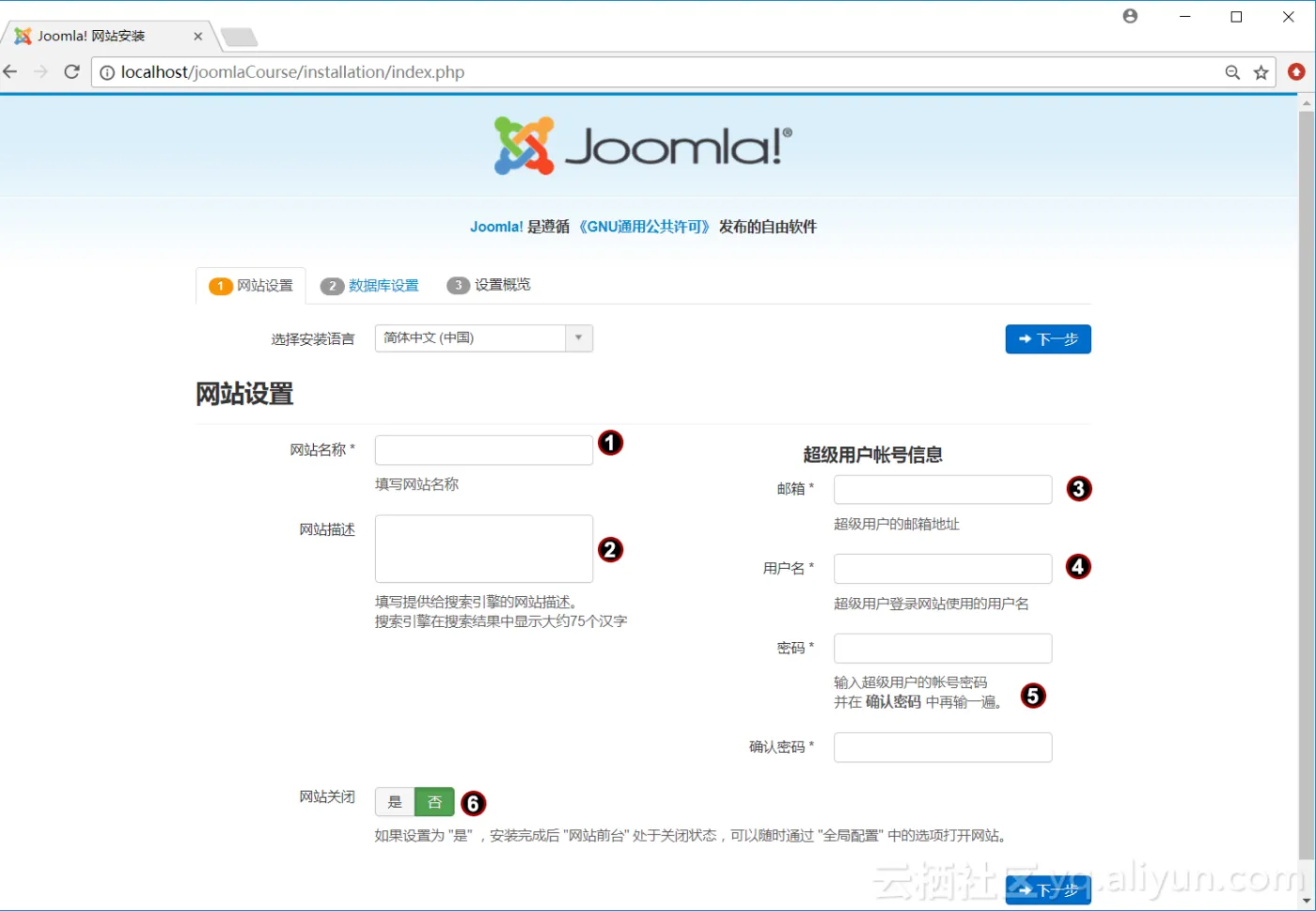Switch to the 数据库设置 step tab

369,286
